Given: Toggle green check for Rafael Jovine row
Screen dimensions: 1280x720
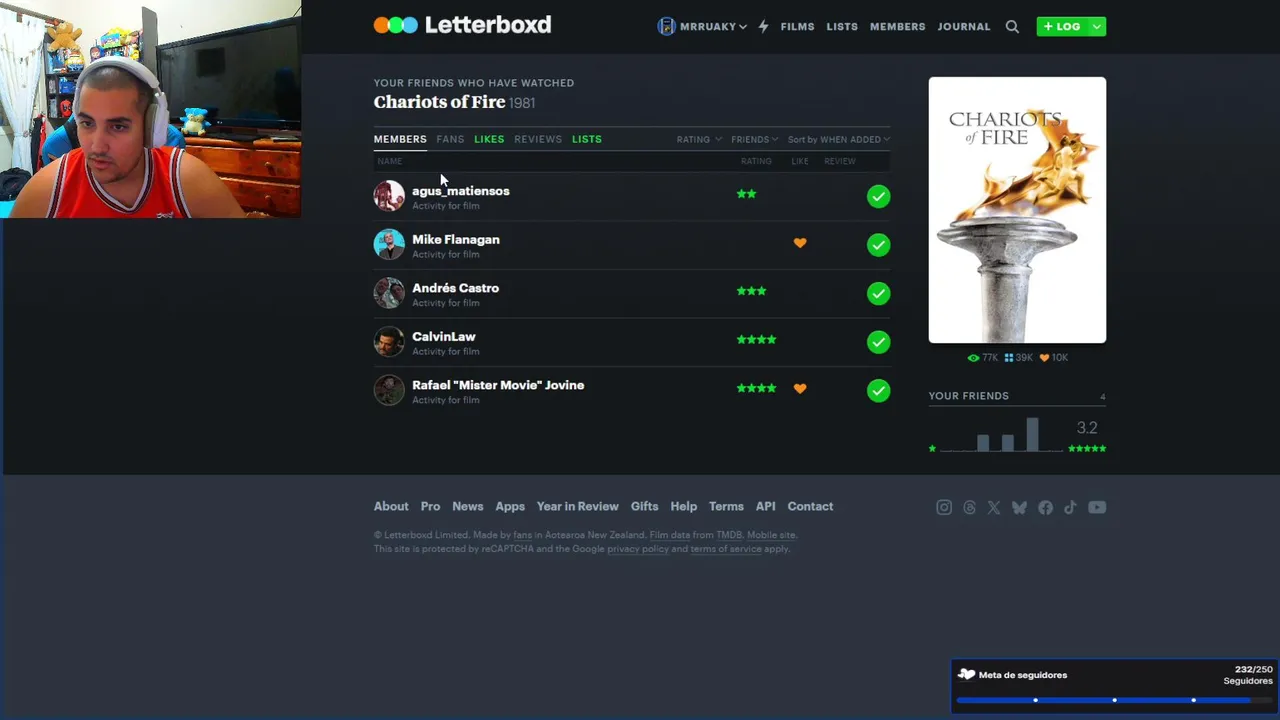Looking at the screenshot, I should [x=878, y=390].
